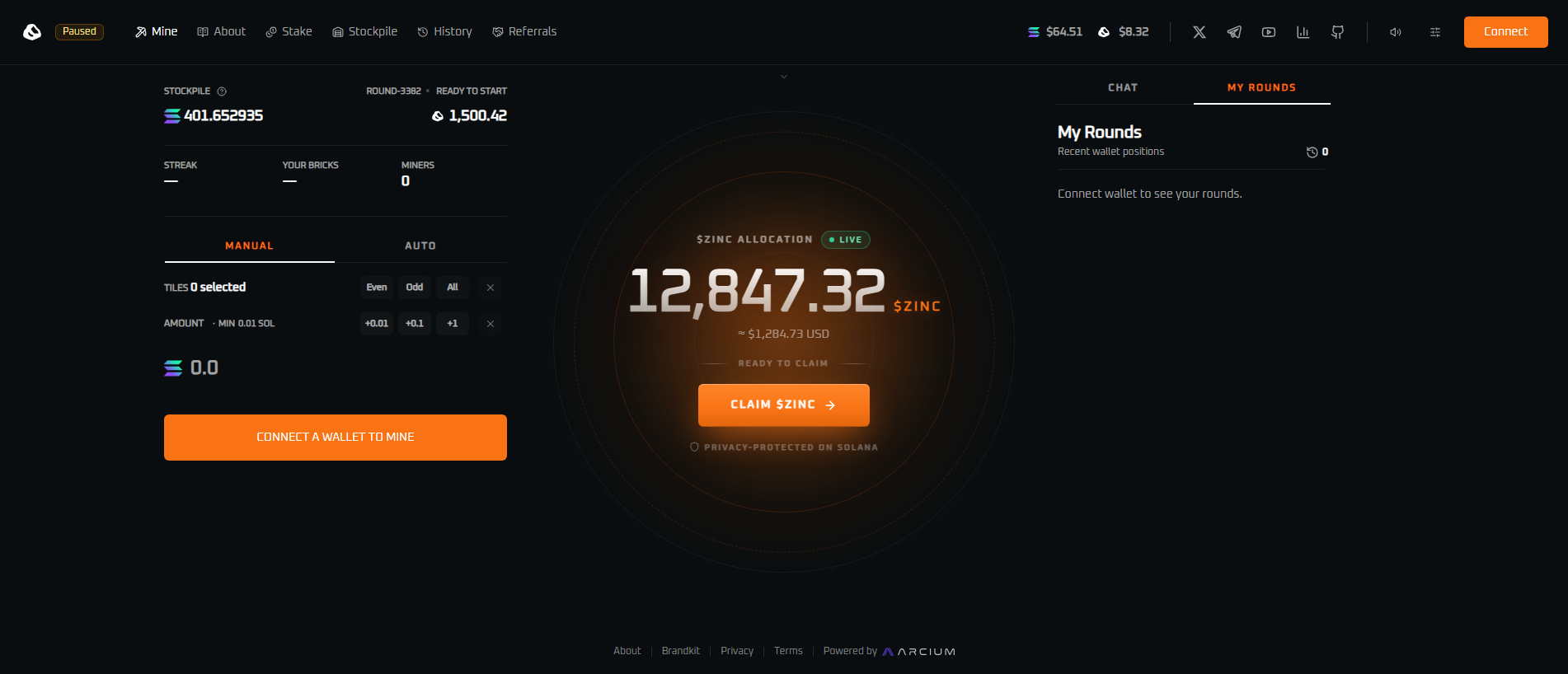Open the Privacy footer link
The width and height of the screenshot is (1568, 674).
click(737, 651)
